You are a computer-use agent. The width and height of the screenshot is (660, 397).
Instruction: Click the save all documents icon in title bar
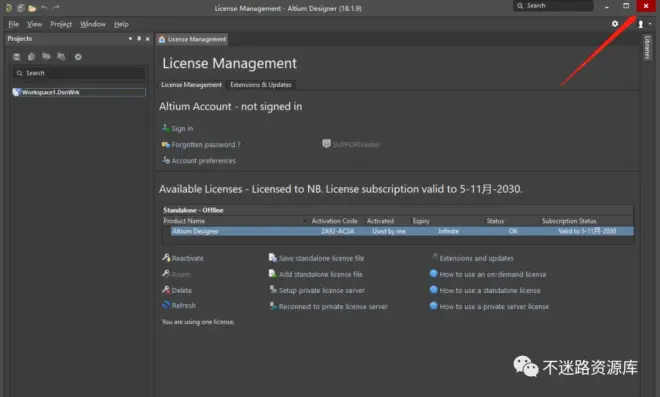point(20,8)
